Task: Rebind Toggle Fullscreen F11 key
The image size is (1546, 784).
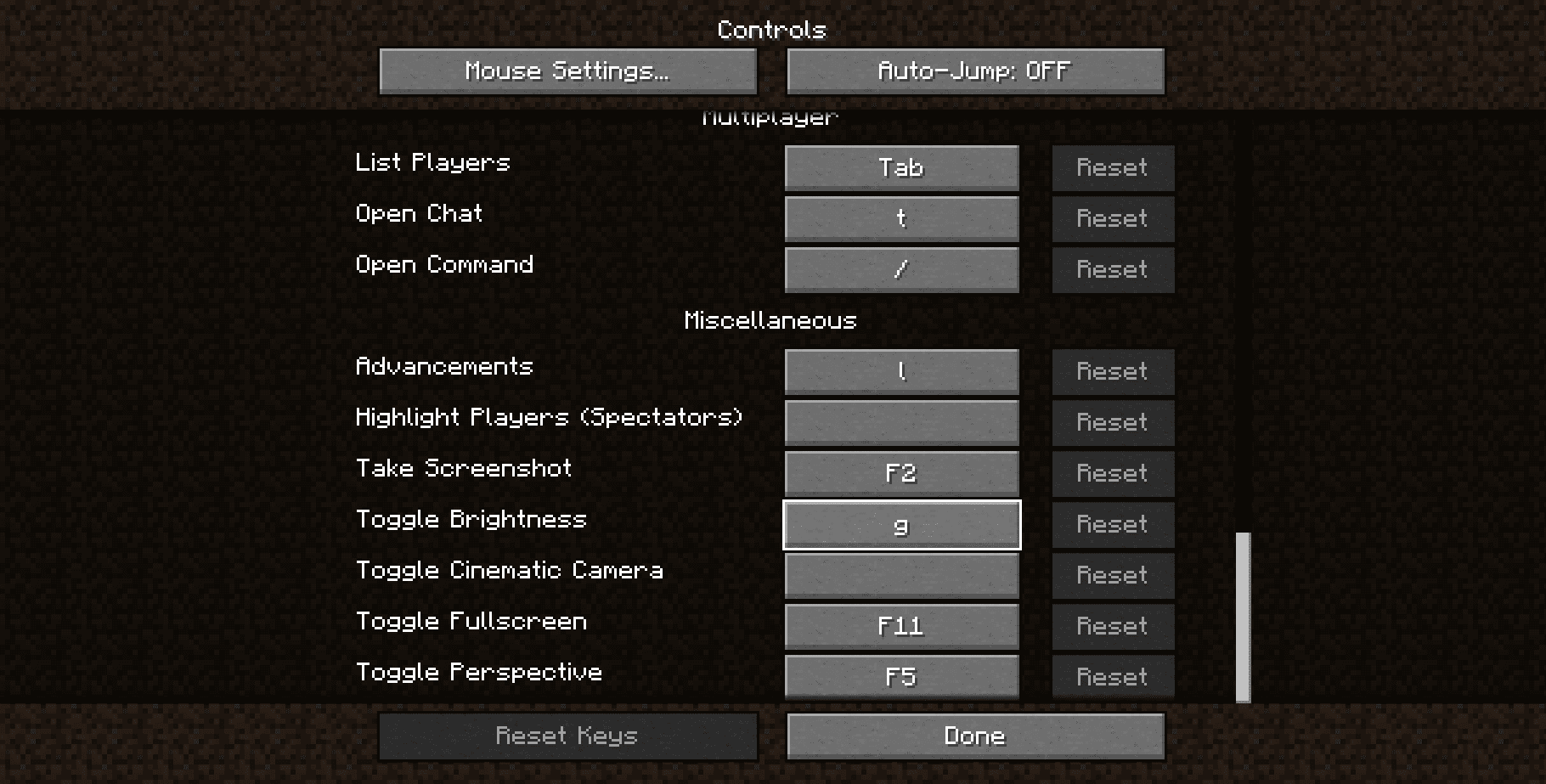Action: (901, 627)
